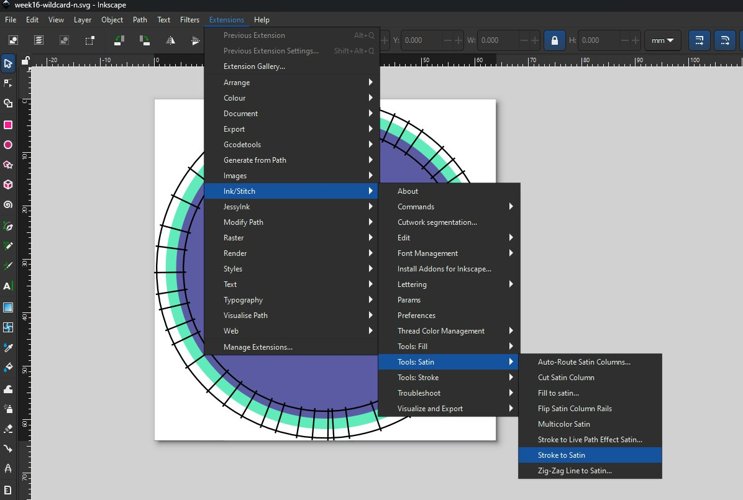This screenshot has width=743, height=500.
Task: Select the Pencil freehand tool
Action: tap(8, 246)
